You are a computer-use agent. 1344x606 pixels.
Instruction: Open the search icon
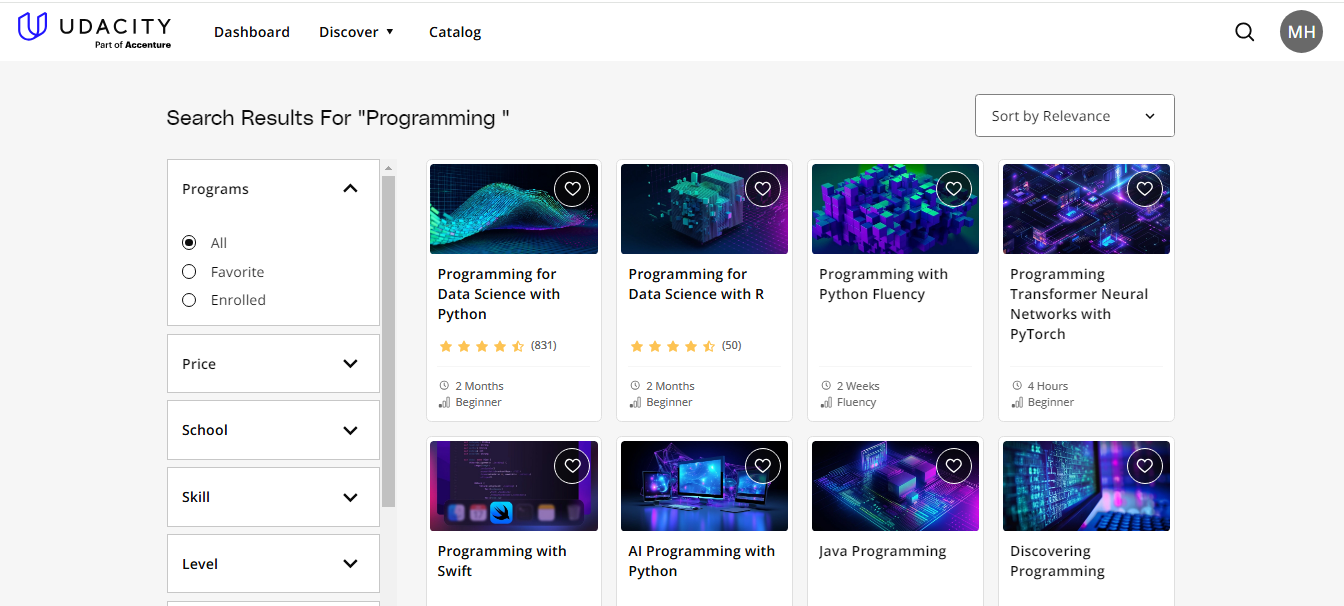(x=1244, y=31)
